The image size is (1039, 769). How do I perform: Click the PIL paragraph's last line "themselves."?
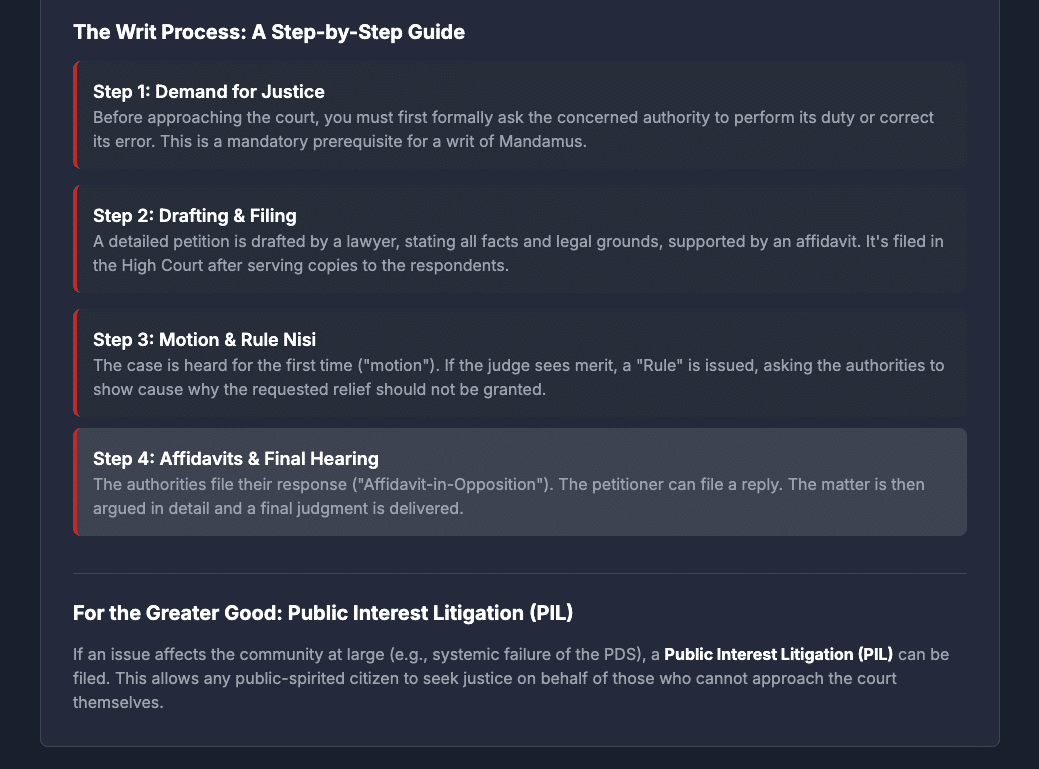click(x=118, y=703)
